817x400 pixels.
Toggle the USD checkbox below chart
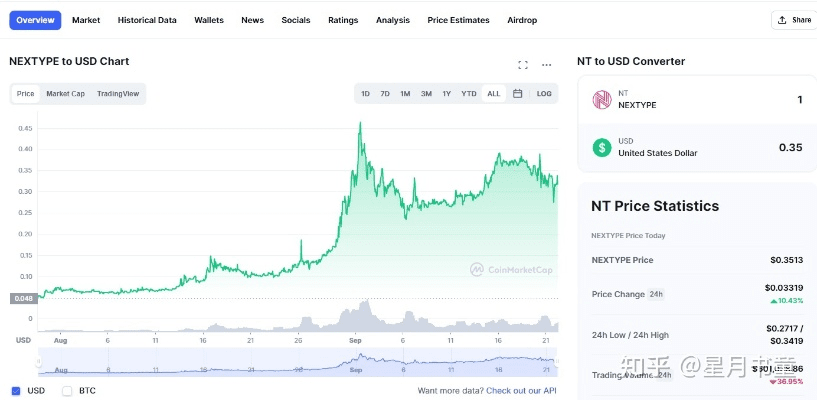coord(16,390)
